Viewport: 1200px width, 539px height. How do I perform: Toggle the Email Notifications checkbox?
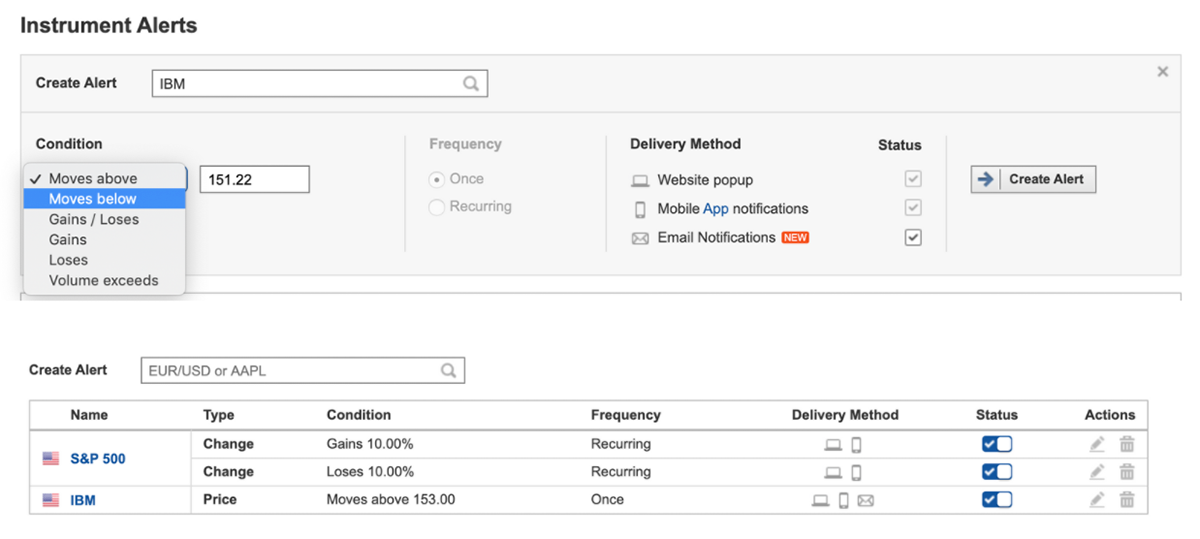[913, 238]
